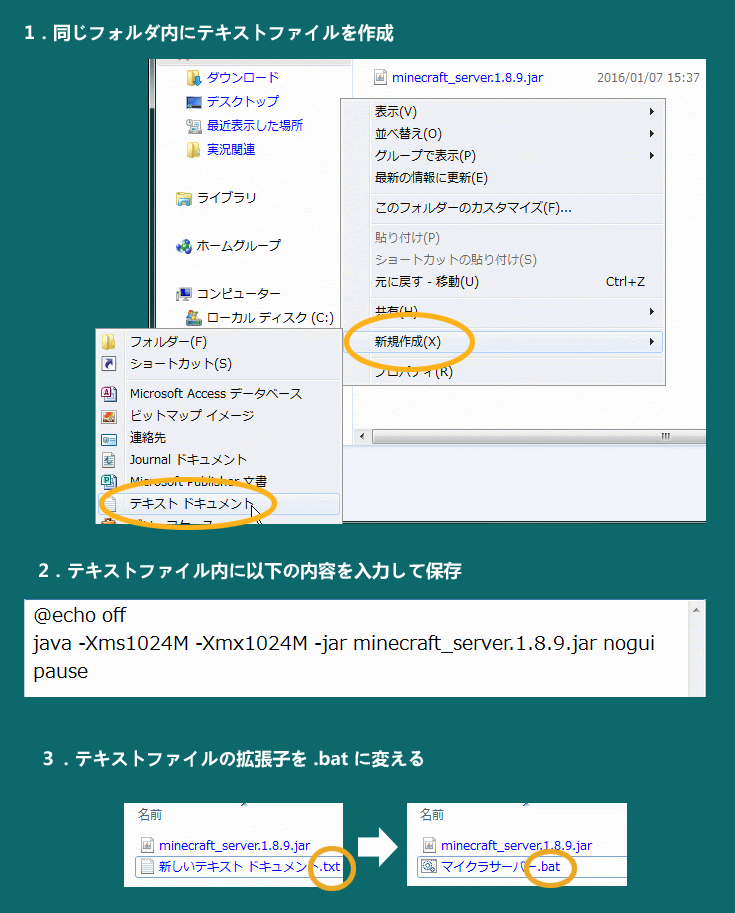Select Journal ドキュメント entry

tap(219, 460)
